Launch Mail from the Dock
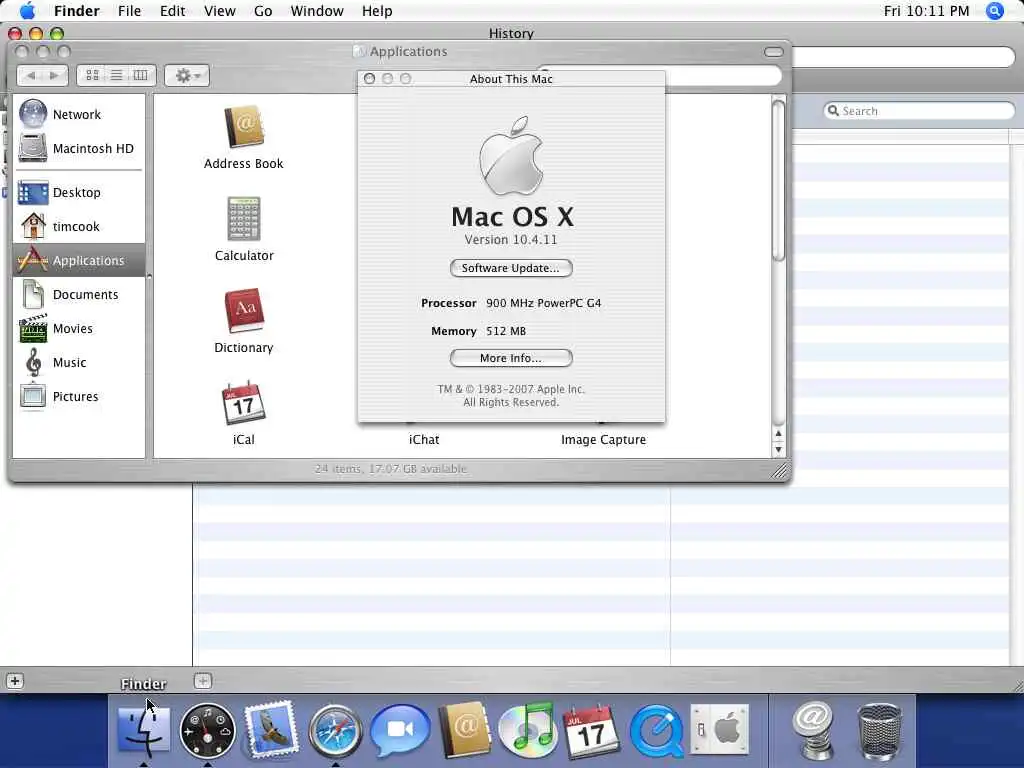This screenshot has width=1024, height=768. tap(271, 729)
